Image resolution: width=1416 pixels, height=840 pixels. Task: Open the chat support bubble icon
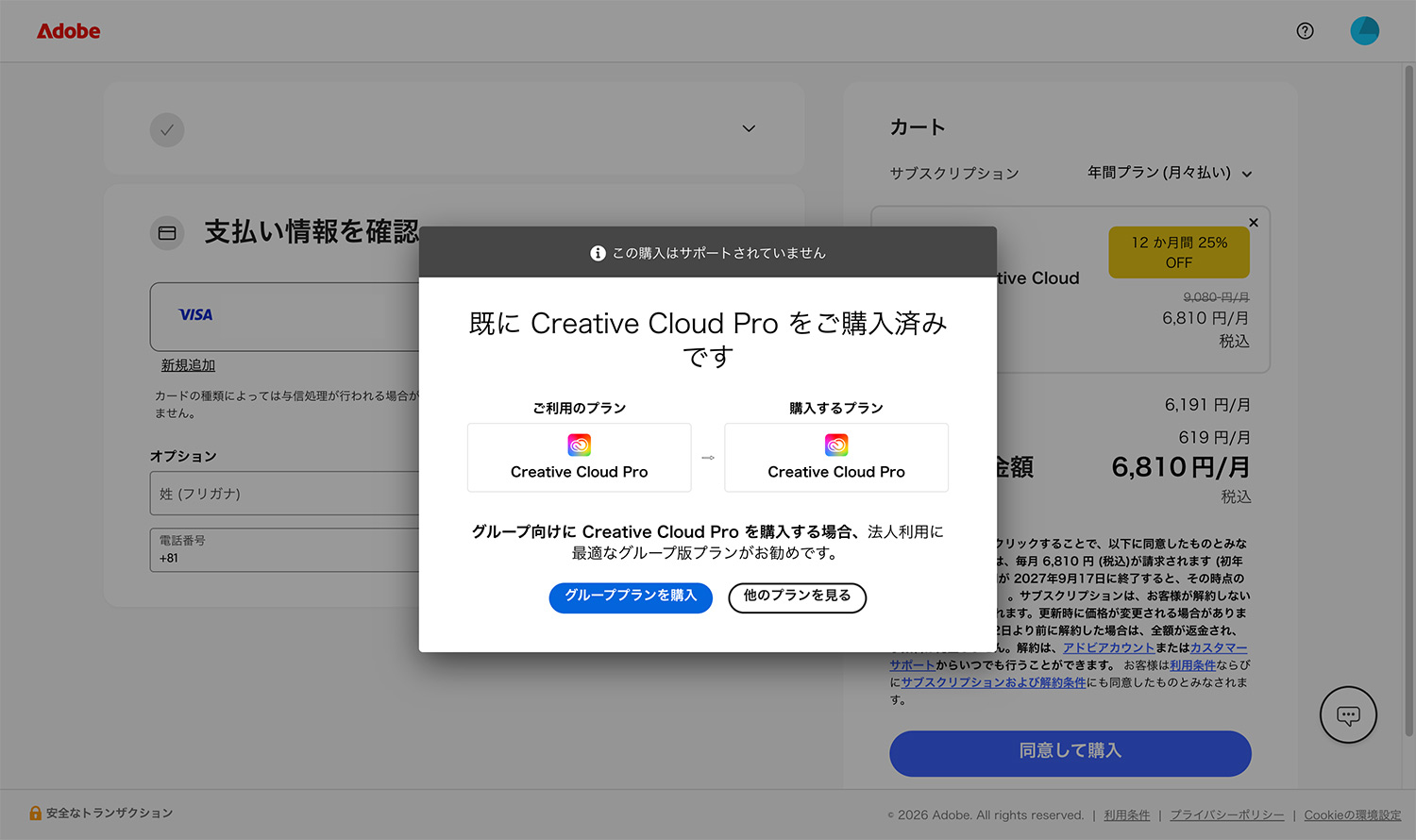pyautogui.click(x=1348, y=714)
